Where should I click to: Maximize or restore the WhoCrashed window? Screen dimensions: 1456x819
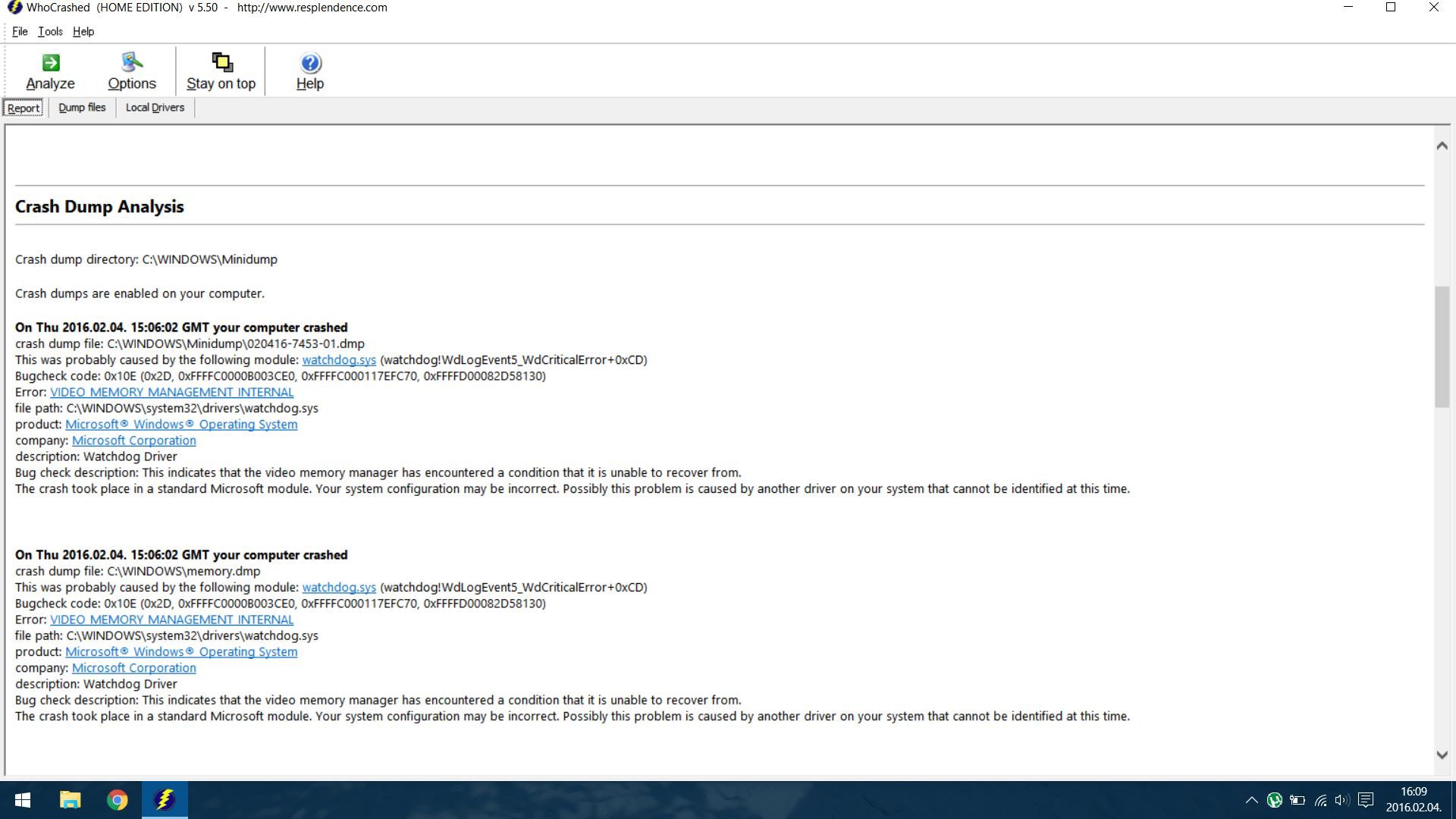pyautogui.click(x=1391, y=8)
